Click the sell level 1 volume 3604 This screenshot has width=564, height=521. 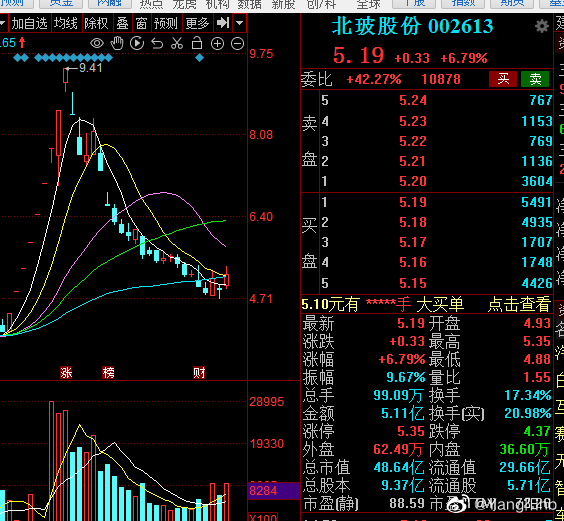pos(536,181)
